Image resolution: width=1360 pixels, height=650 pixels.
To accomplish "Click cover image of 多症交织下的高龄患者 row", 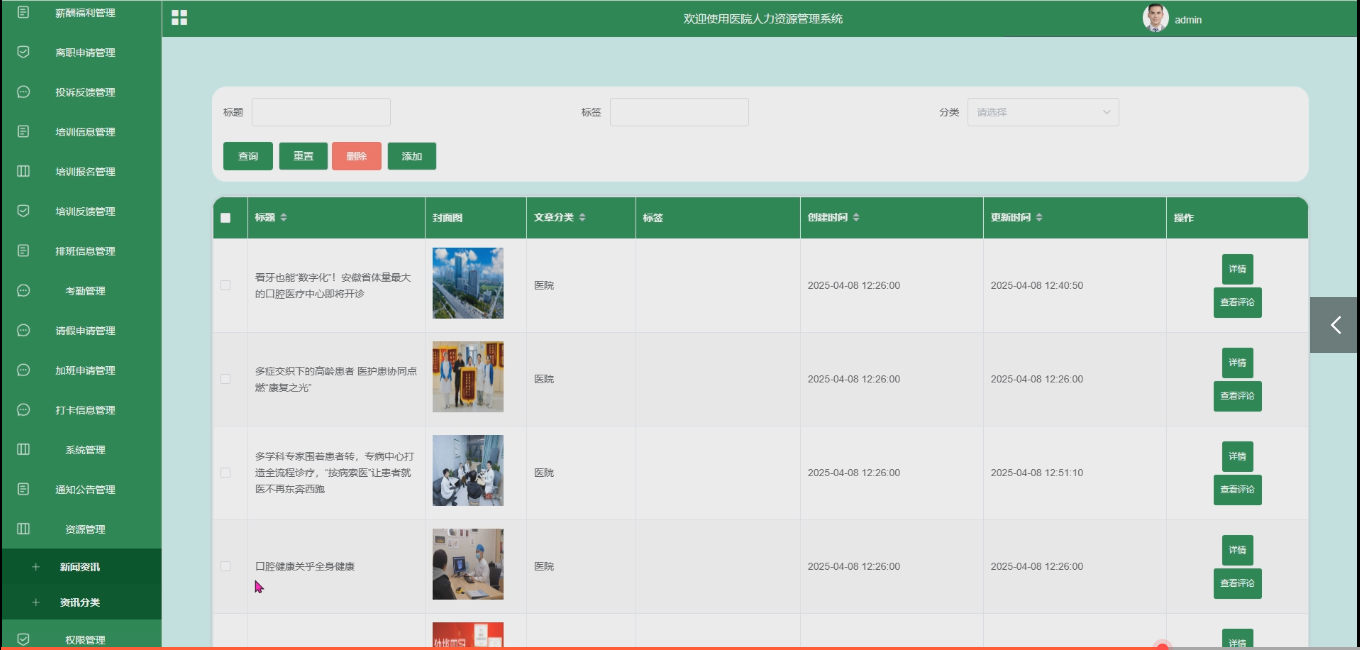I will coord(468,377).
